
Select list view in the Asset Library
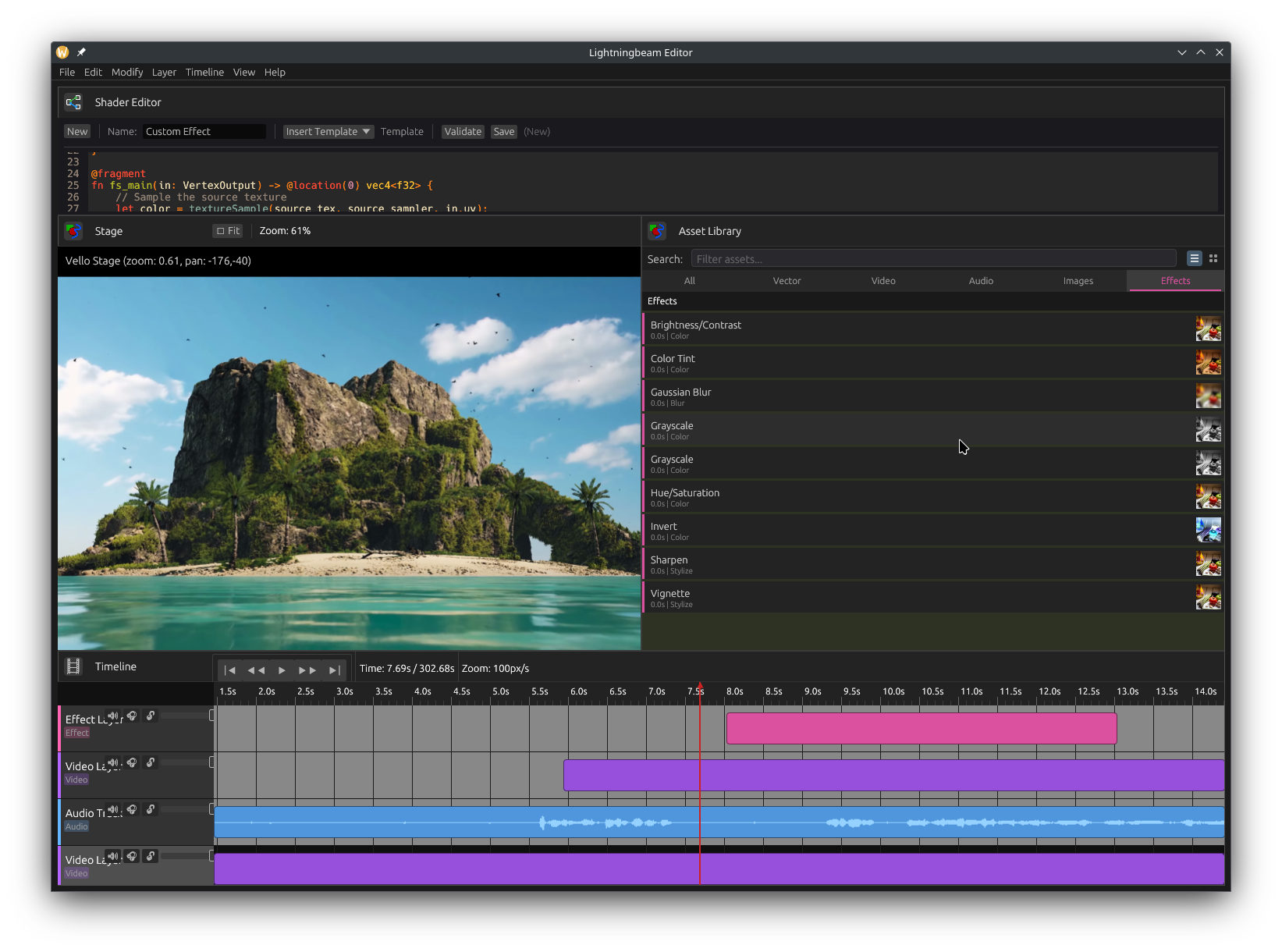(1193, 258)
